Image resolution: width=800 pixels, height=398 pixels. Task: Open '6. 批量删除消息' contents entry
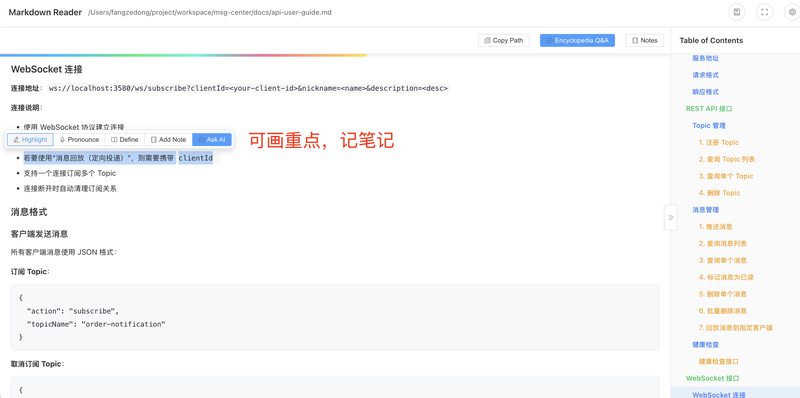coord(723,311)
